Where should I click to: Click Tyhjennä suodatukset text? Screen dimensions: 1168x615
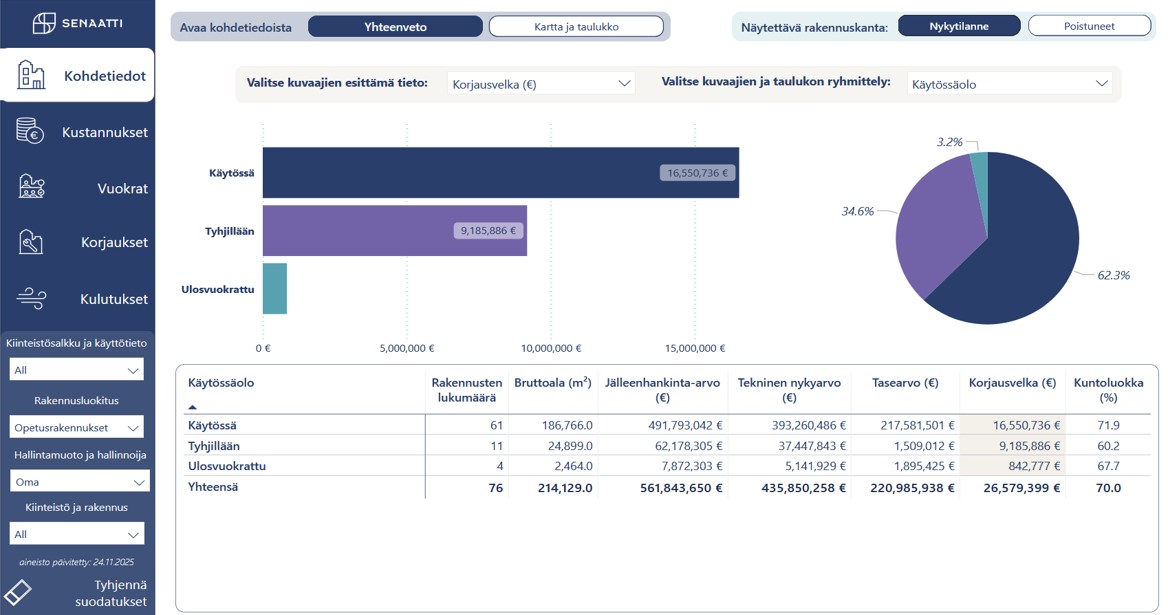pyautogui.click(x=112, y=593)
